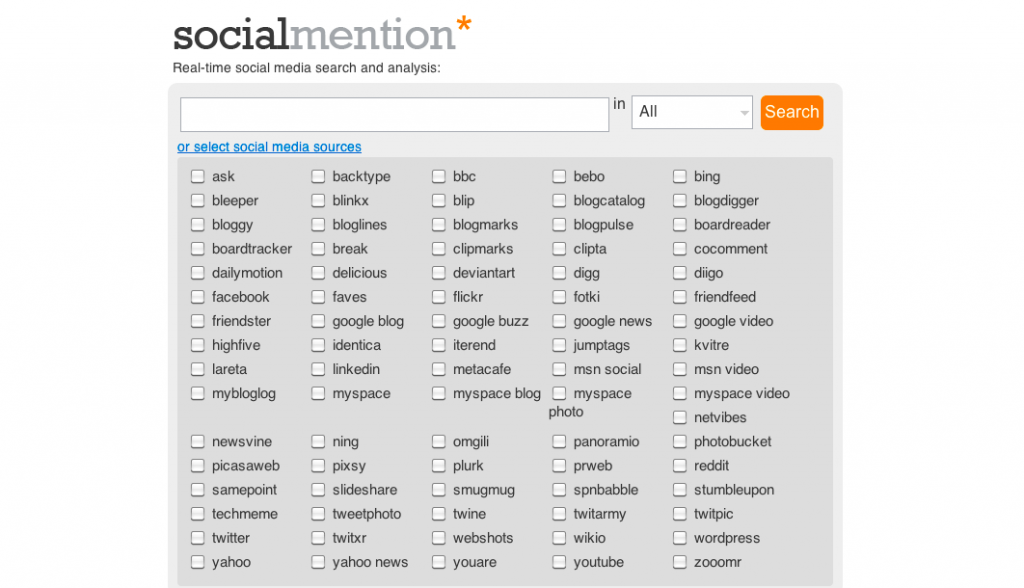Enable the bbc source checkbox
The height and width of the screenshot is (588, 1024).
pyautogui.click(x=439, y=177)
